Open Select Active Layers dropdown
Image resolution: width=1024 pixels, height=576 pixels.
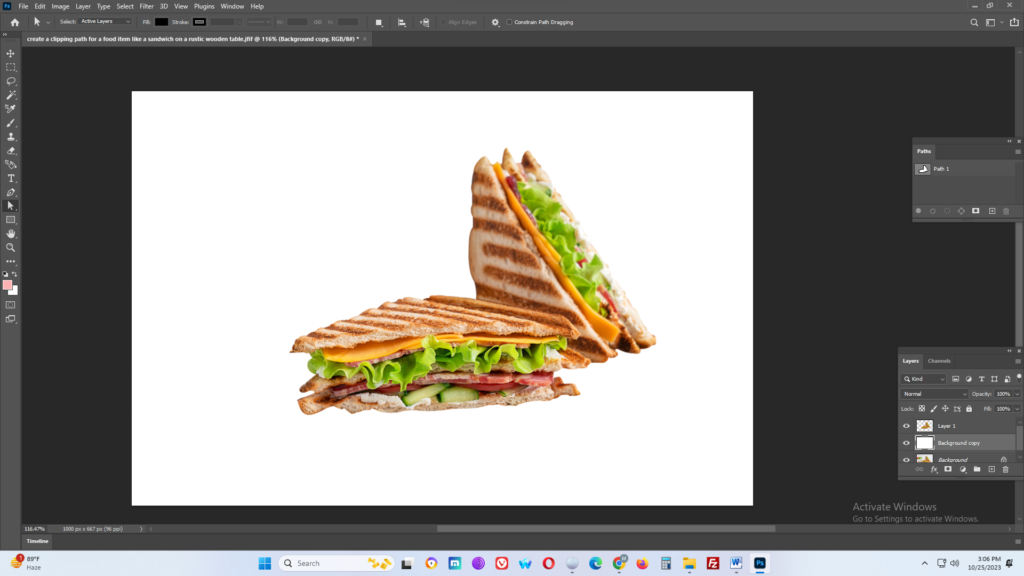coord(106,22)
